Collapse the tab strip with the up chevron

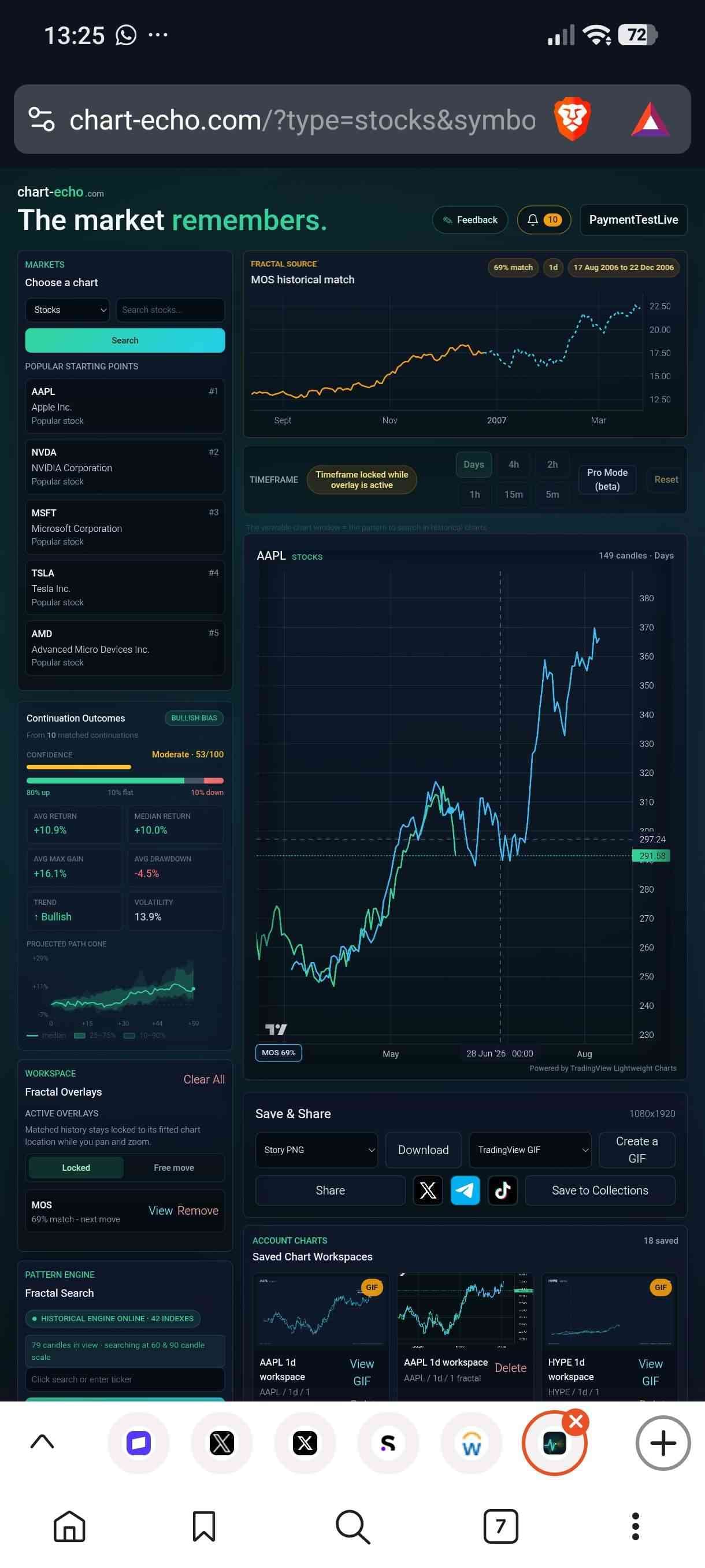coord(42,1441)
